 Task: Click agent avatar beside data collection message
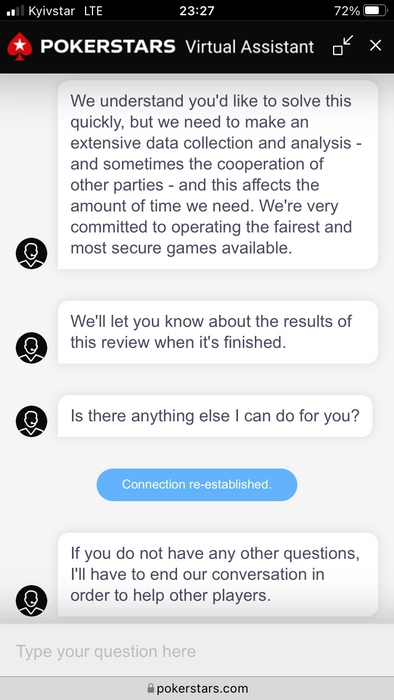(32, 253)
